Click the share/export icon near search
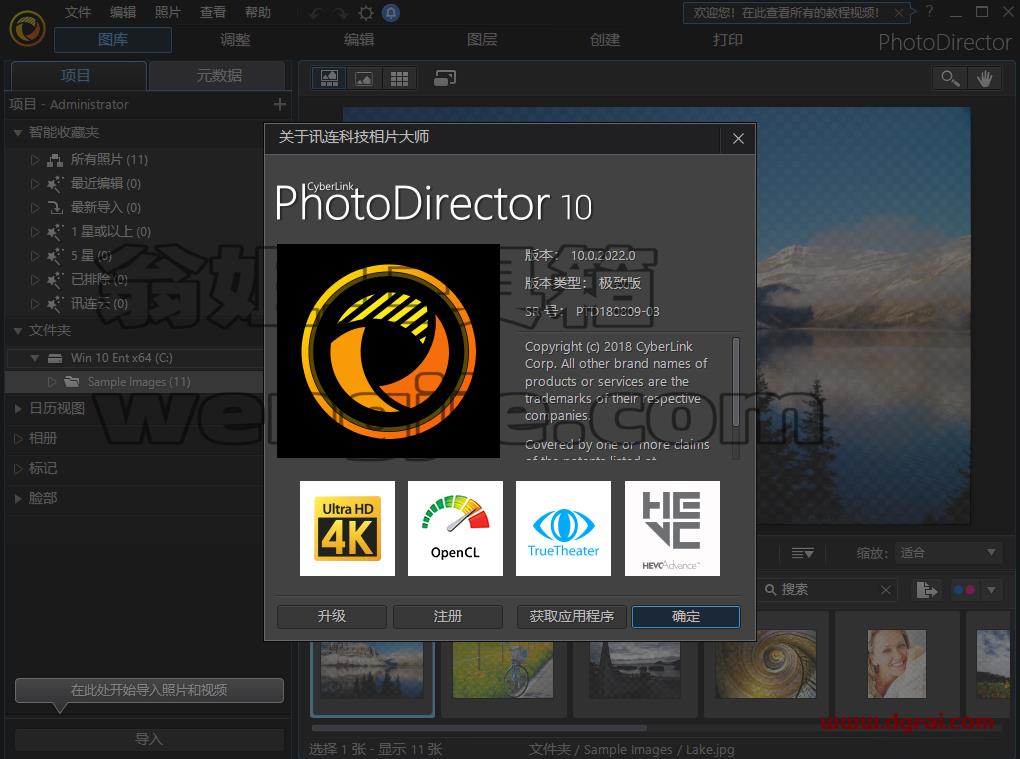The height and width of the screenshot is (759, 1020). point(926,590)
